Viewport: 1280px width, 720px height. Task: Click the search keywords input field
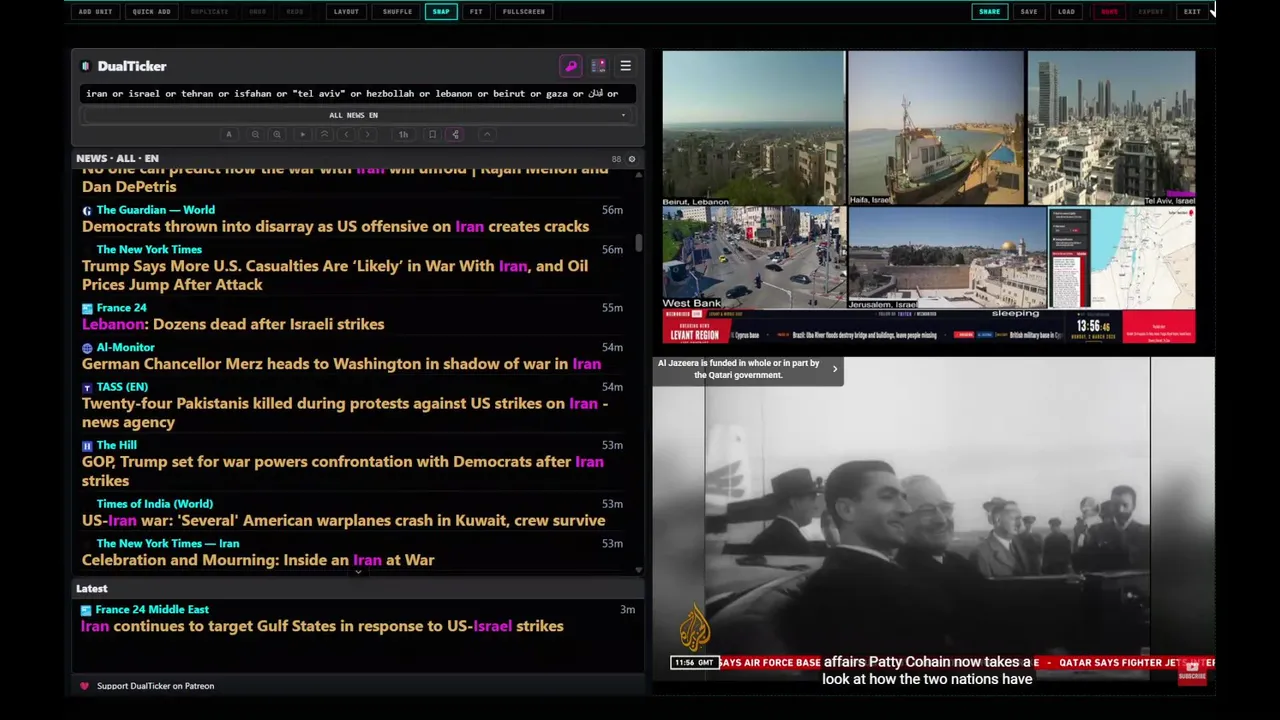(357, 93)
